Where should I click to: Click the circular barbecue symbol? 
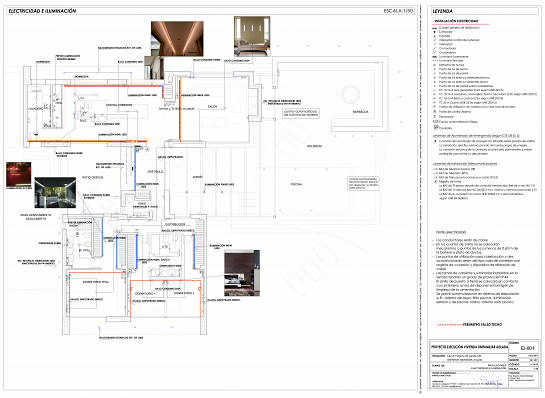[350, 94]
